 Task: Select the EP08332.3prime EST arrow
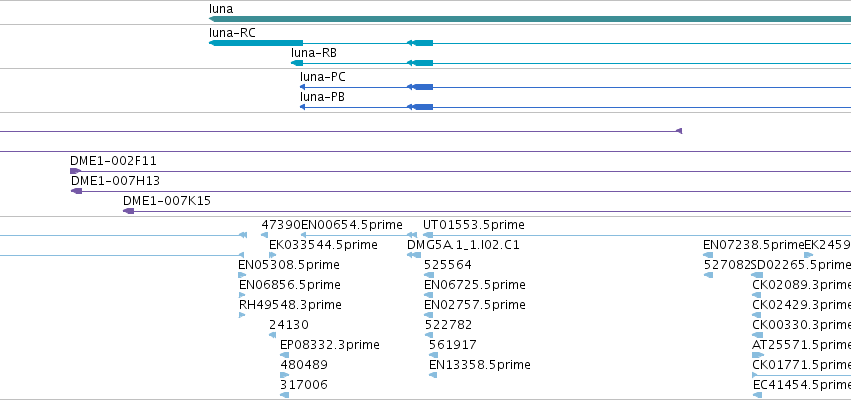click(284, 355)
